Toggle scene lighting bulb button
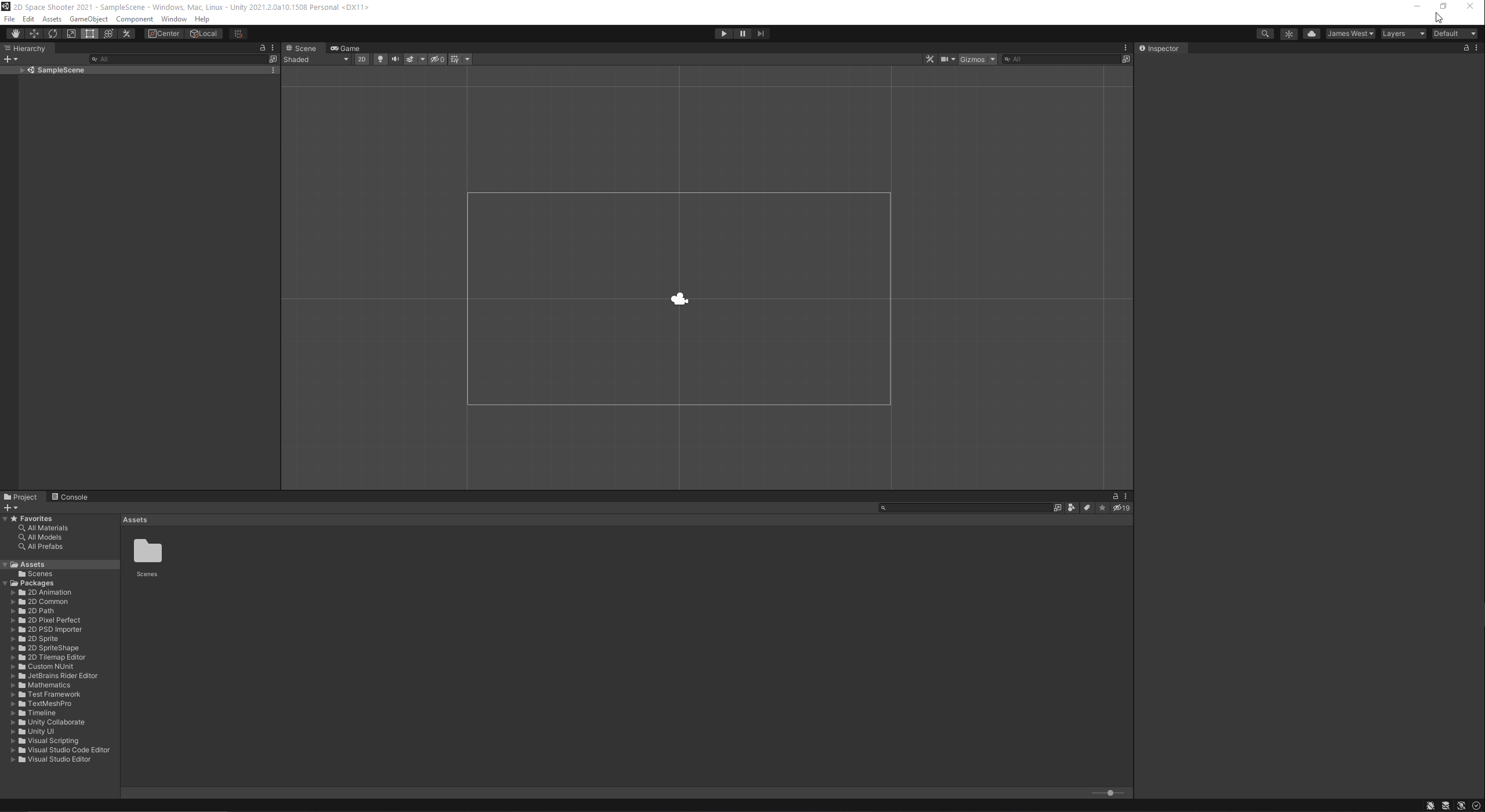 pyautogui.click(x=380, y=59)
